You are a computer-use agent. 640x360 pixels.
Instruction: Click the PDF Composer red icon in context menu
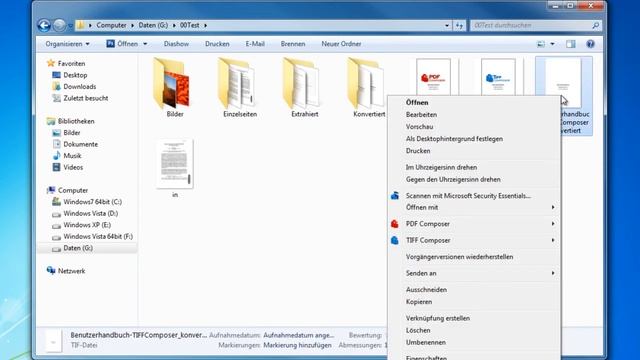tap(395, 224)
